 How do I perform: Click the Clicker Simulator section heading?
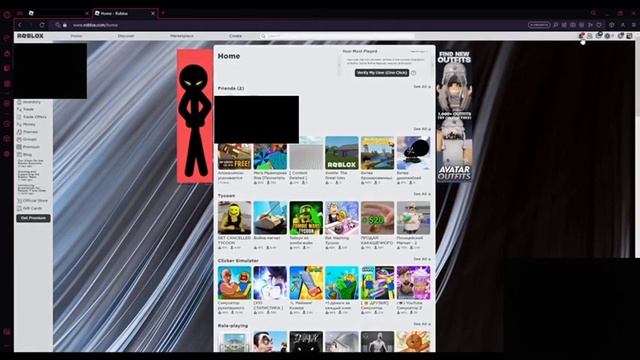click(x=238, y=260)
